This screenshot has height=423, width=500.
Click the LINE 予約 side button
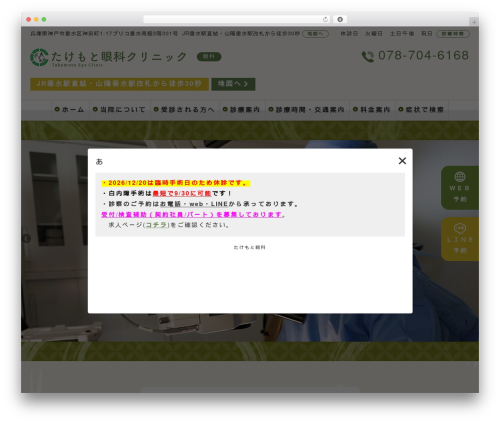coord(460,239)
